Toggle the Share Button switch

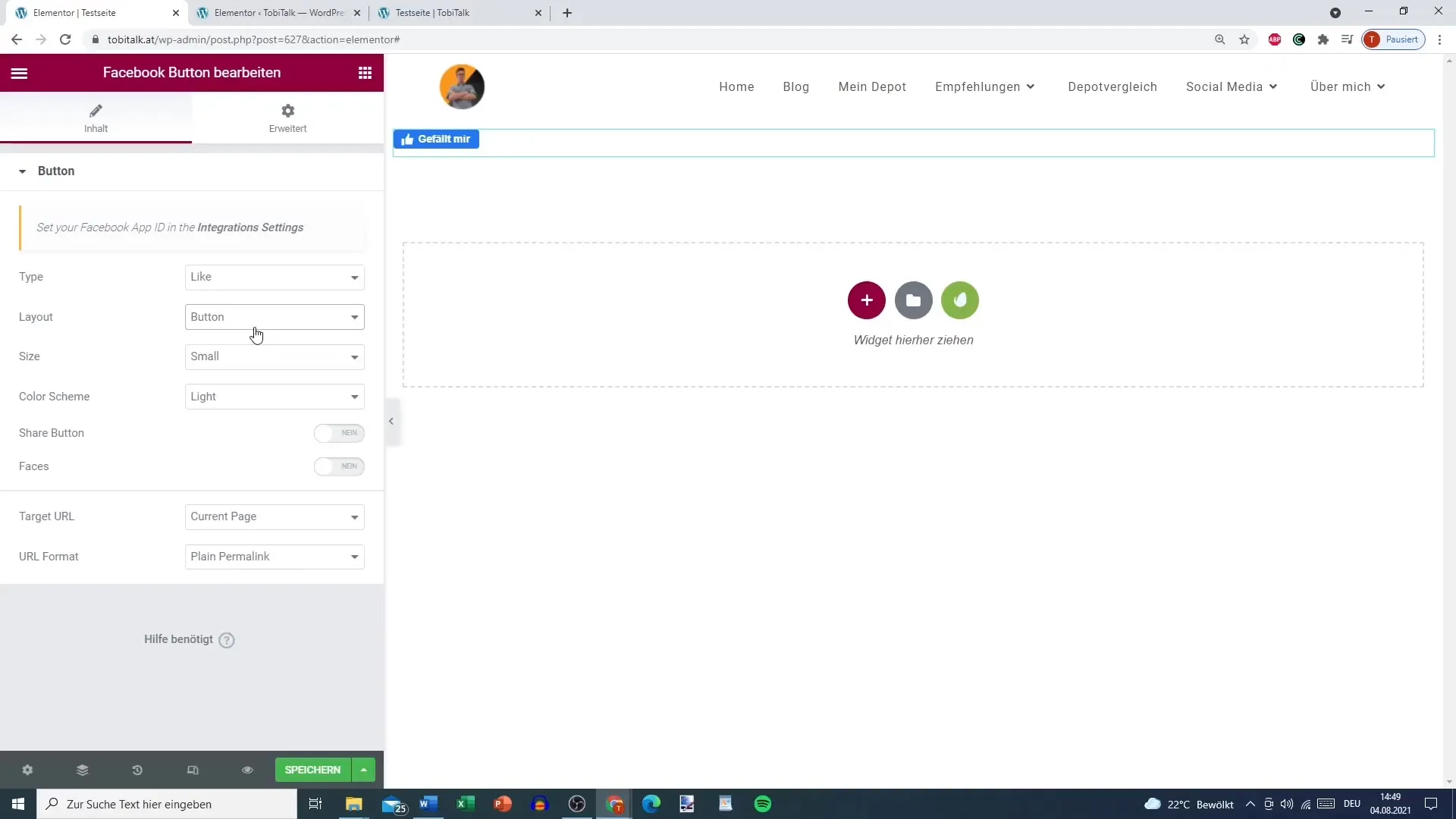coord(339,433)
